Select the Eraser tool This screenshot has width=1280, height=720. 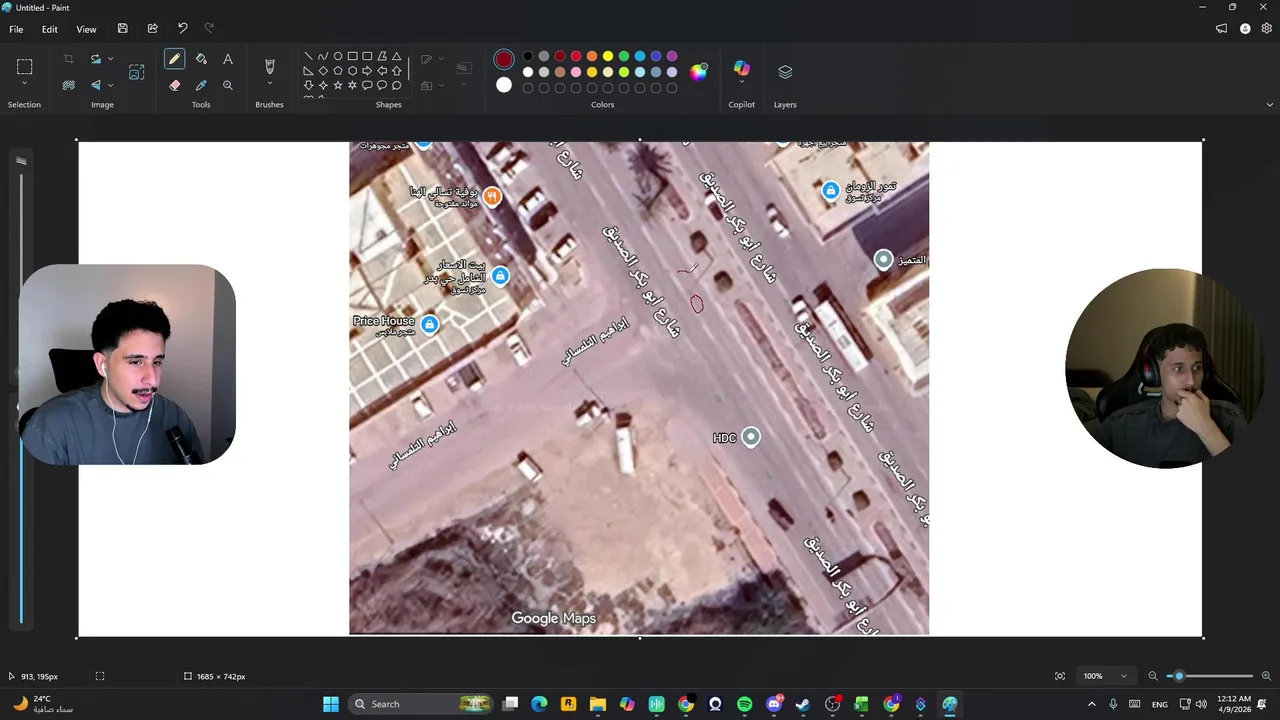point(174,85)
